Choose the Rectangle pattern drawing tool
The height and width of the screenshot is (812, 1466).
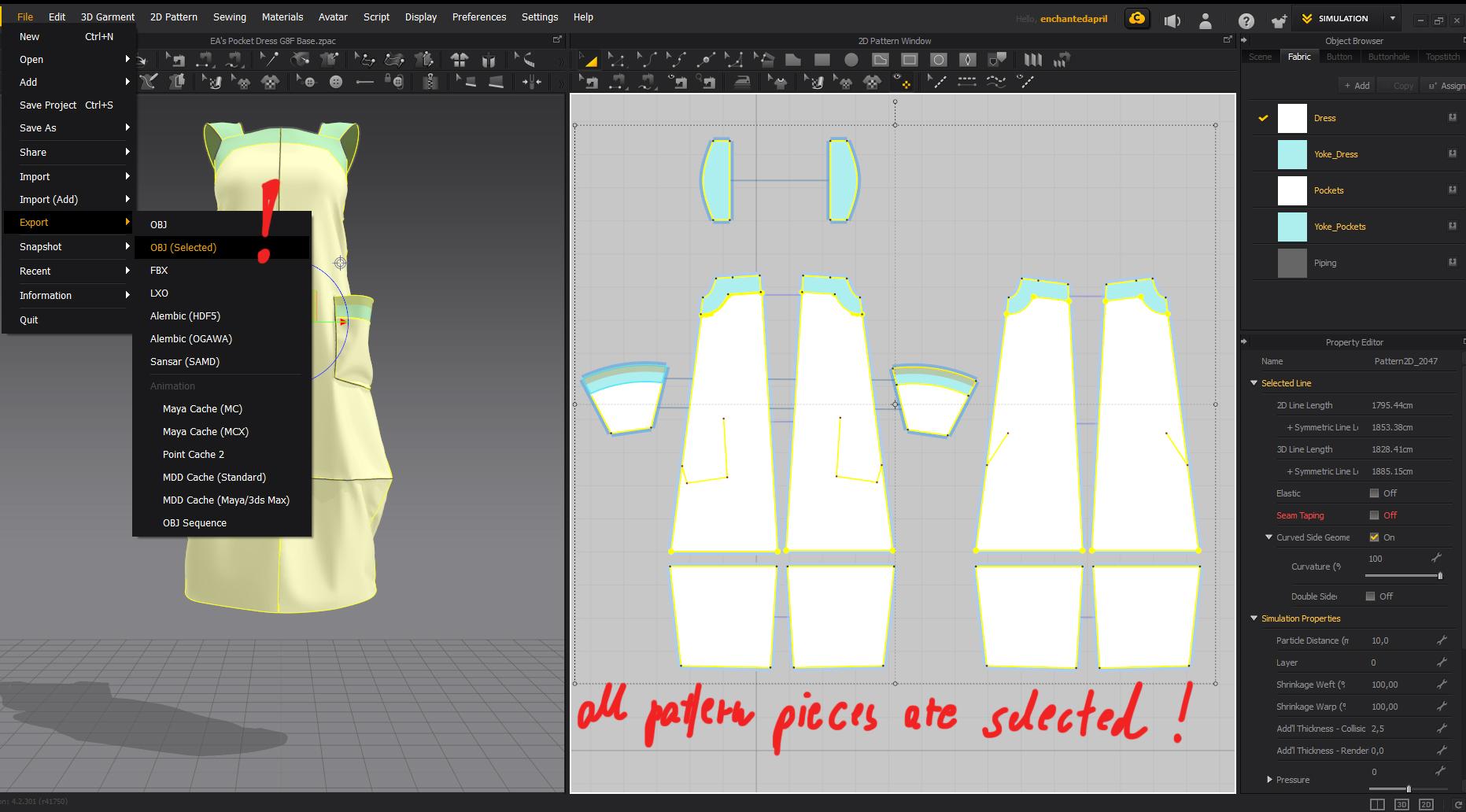[x=822, y=60]
